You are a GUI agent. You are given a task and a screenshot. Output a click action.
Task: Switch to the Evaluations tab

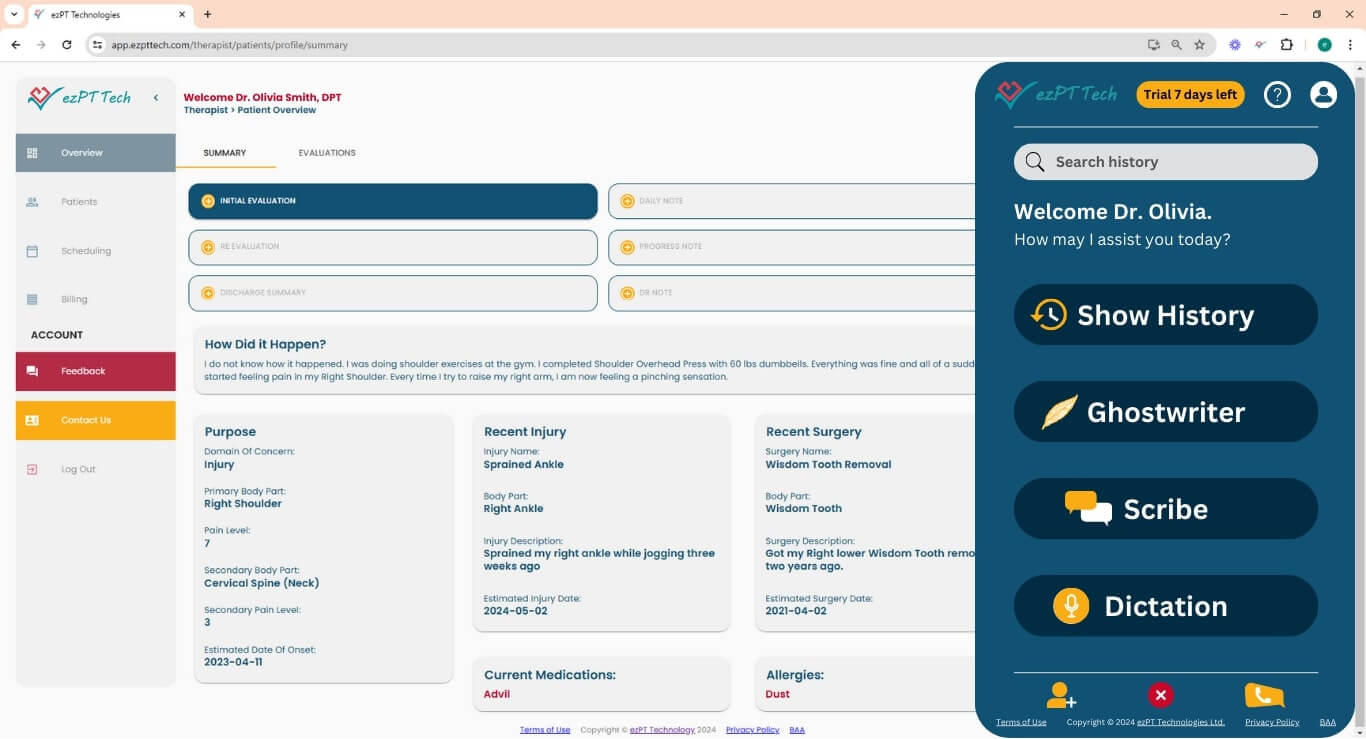[326, 152]
